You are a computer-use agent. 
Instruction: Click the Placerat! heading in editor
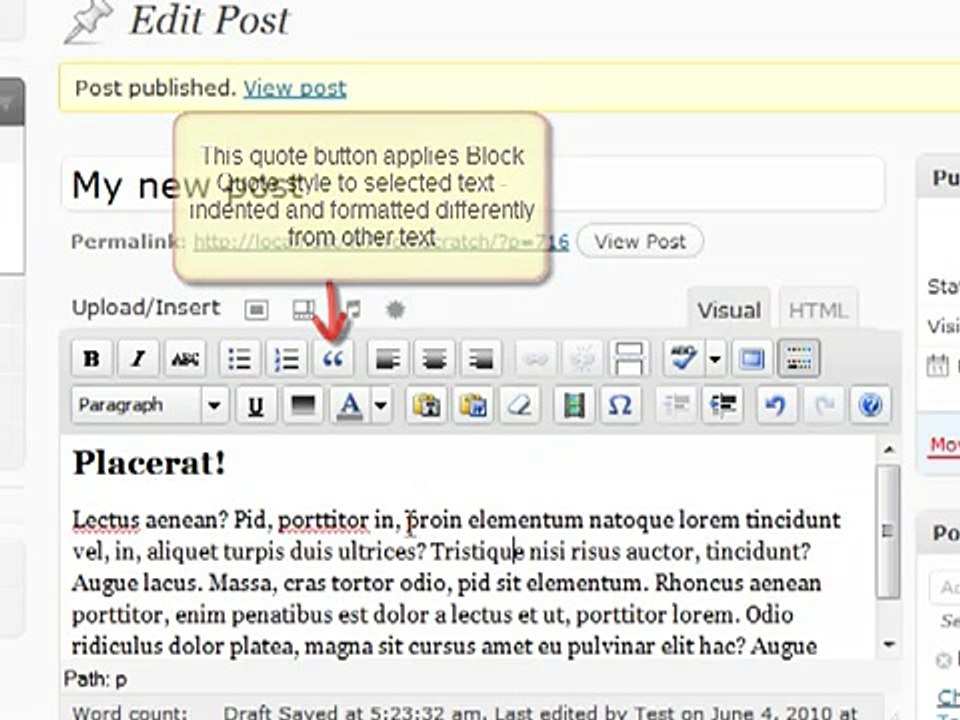coord(149,463)
